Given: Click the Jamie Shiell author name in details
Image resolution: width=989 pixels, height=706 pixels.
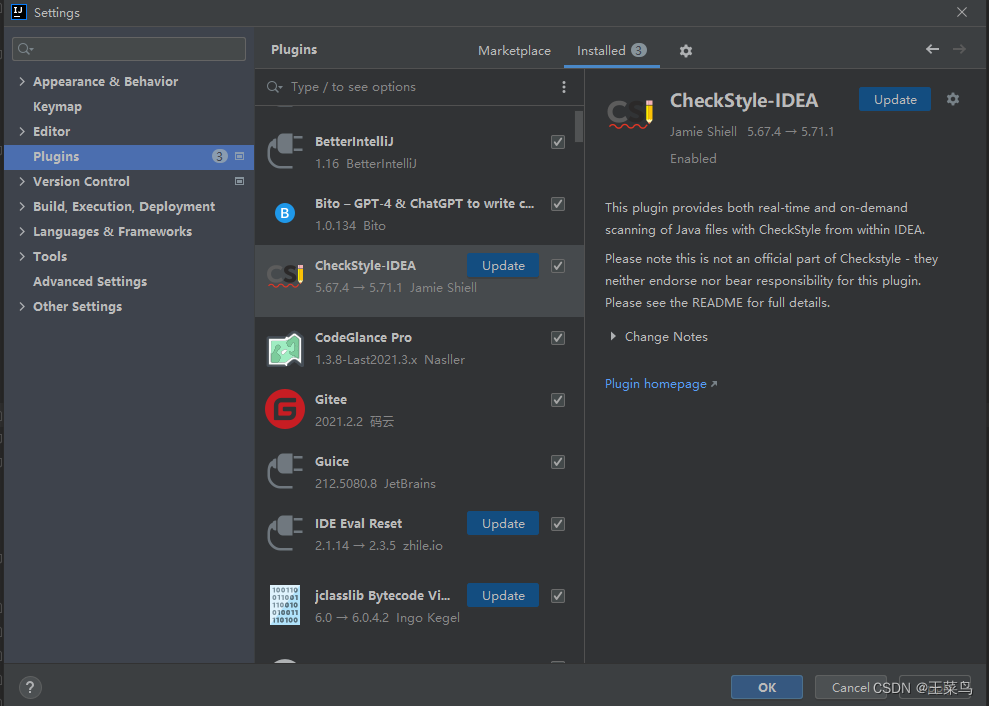Looking at the screenshot, I should click(703, 131).
